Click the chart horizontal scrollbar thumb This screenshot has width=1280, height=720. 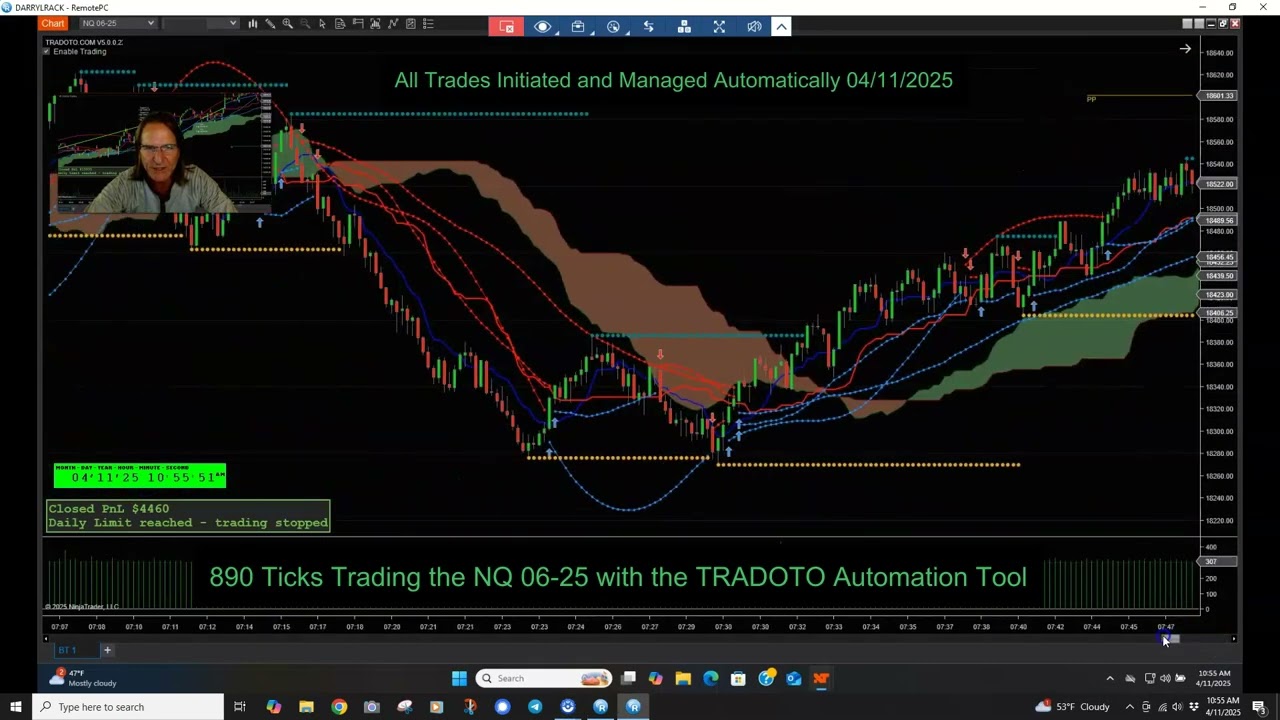point(1171,639)
